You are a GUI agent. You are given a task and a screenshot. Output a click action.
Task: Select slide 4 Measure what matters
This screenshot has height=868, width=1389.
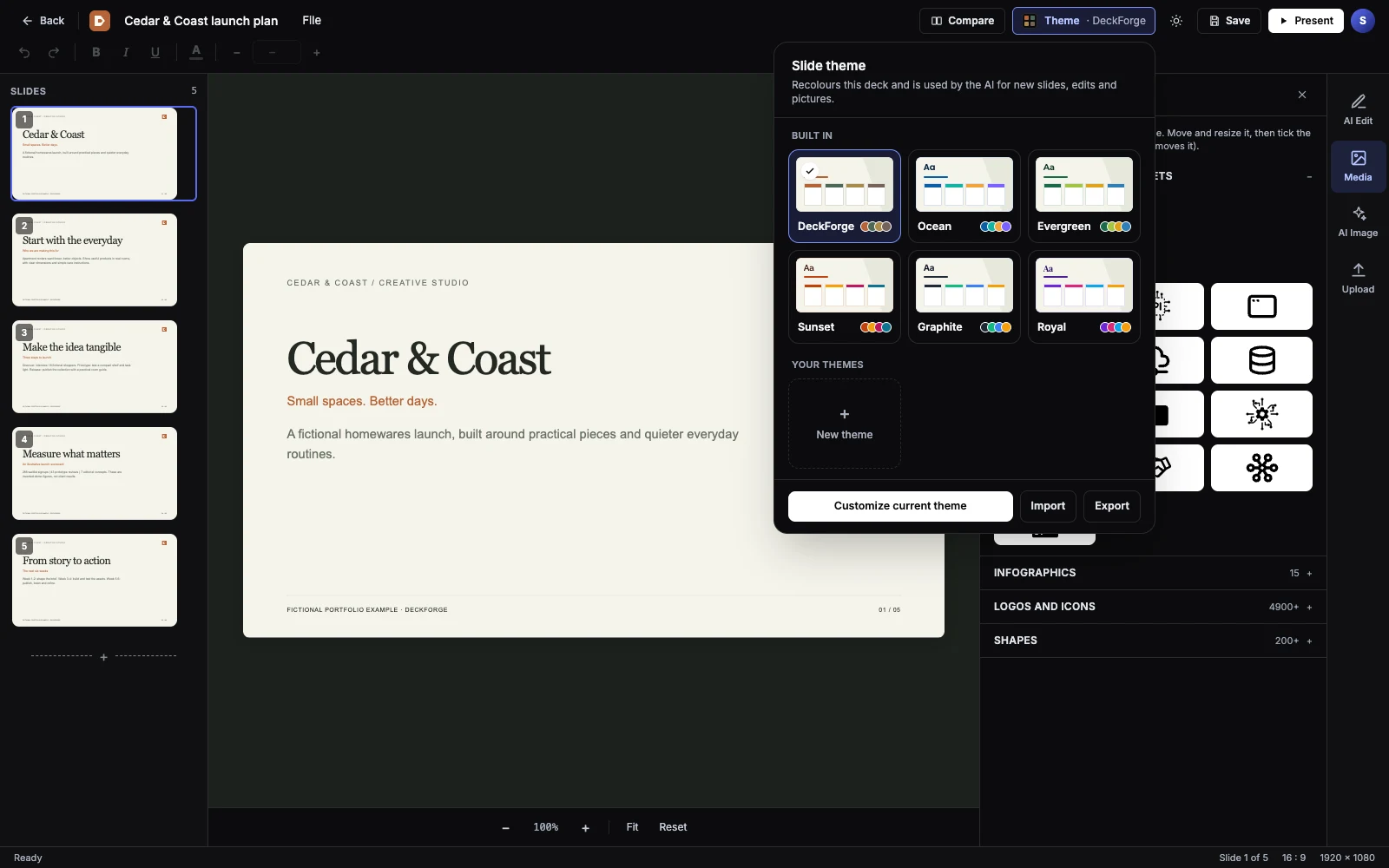pos(95,474)
